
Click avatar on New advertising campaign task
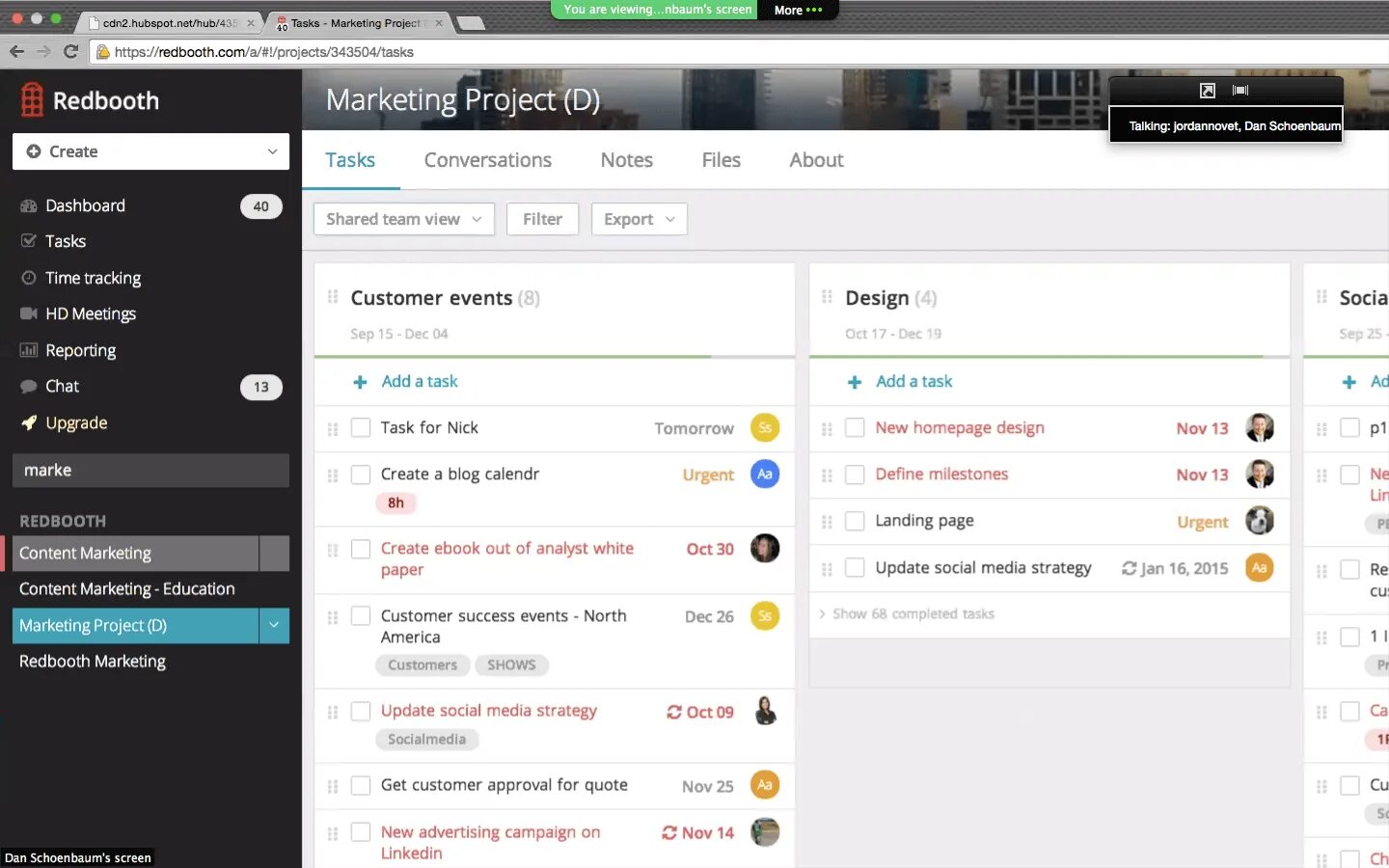point(765,831)
